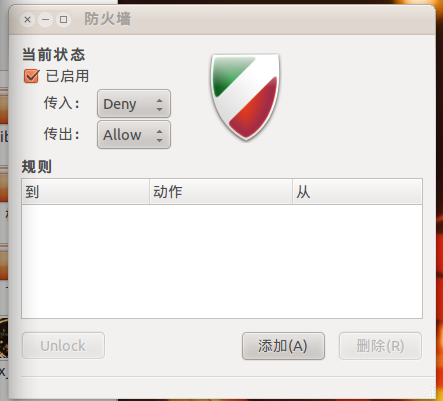Click the 传出: label
The width and height of the screenshot is (443, 401).
[x=62, y=134]
